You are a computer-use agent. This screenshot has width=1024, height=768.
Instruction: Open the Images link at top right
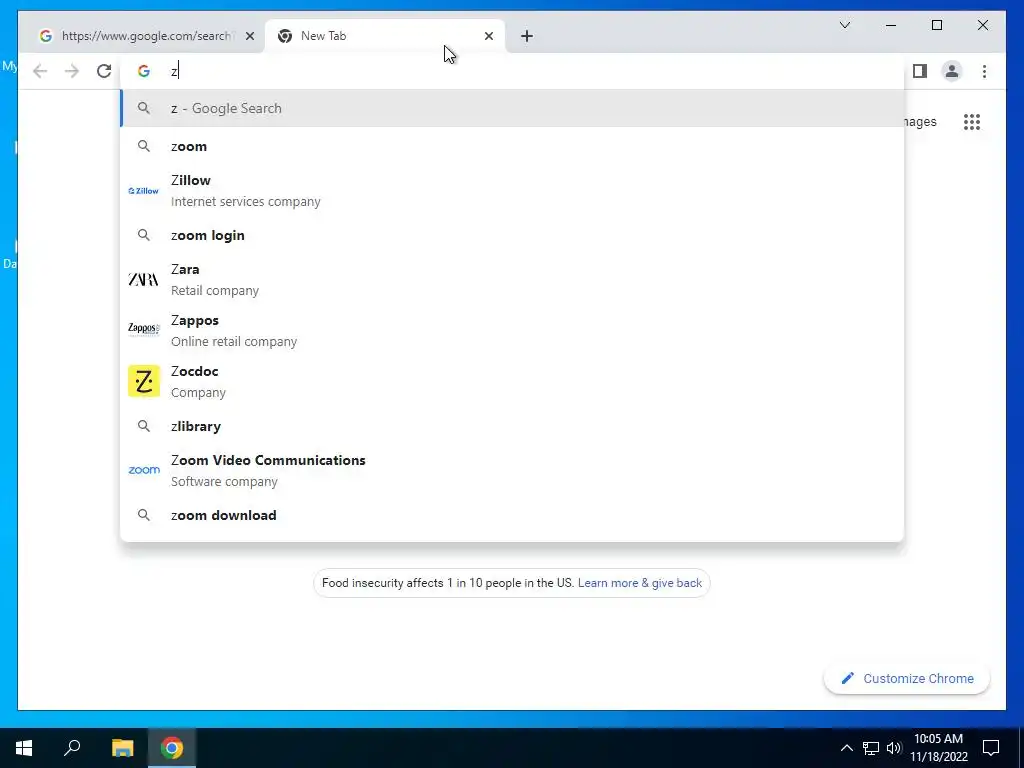tap(920, 121)
